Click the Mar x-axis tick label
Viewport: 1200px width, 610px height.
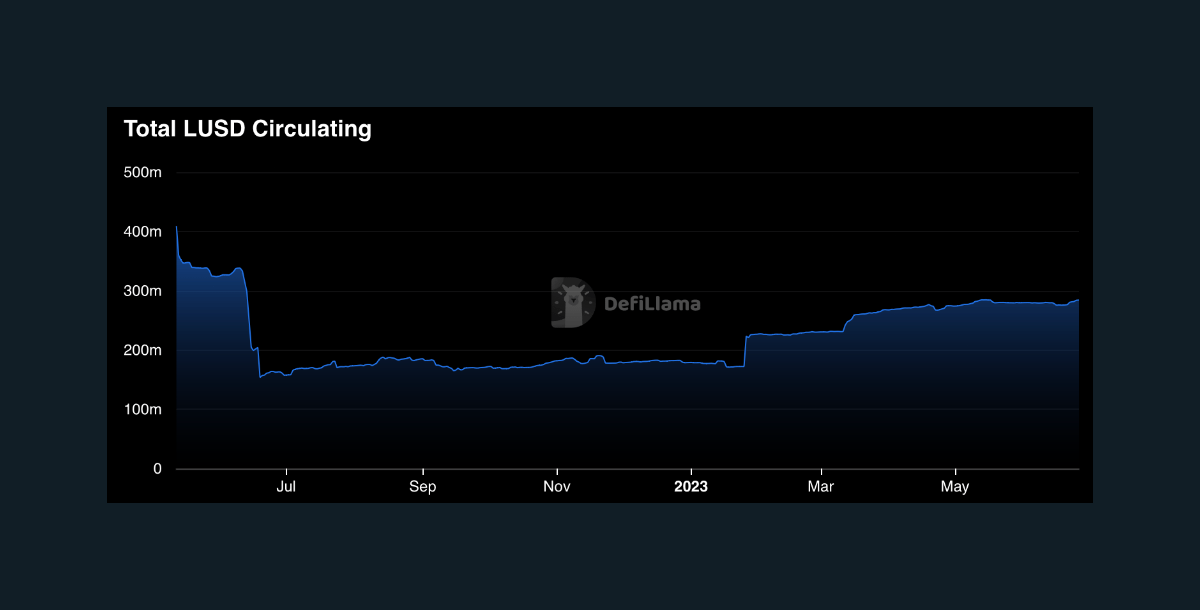[x=821, y=487]
